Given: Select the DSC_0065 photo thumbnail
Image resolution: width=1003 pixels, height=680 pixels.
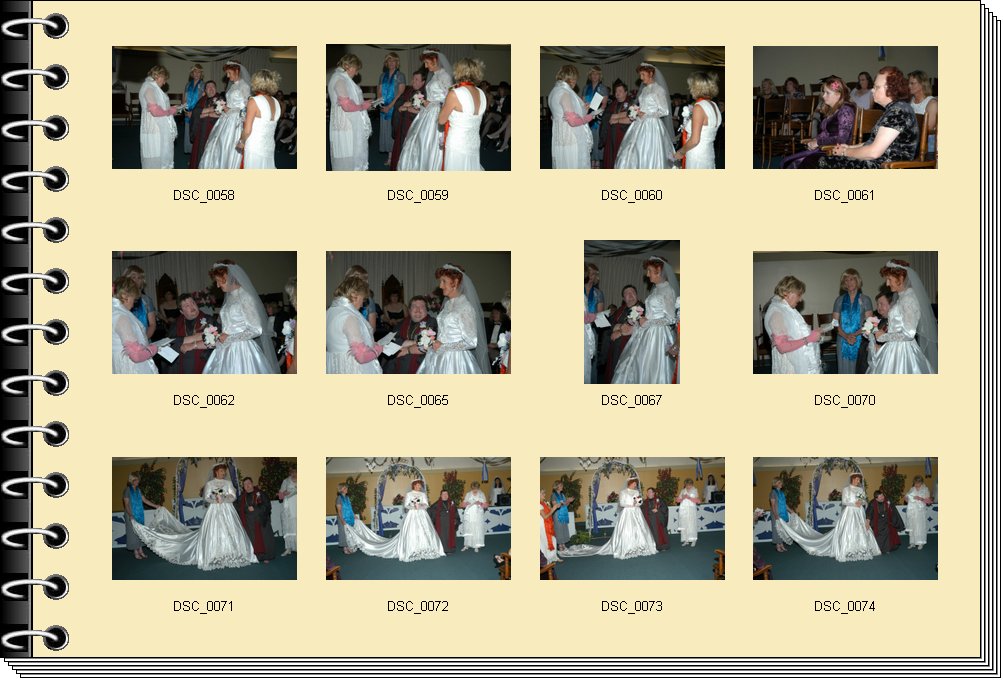Looking at the screenshot, I should (418, 312).
